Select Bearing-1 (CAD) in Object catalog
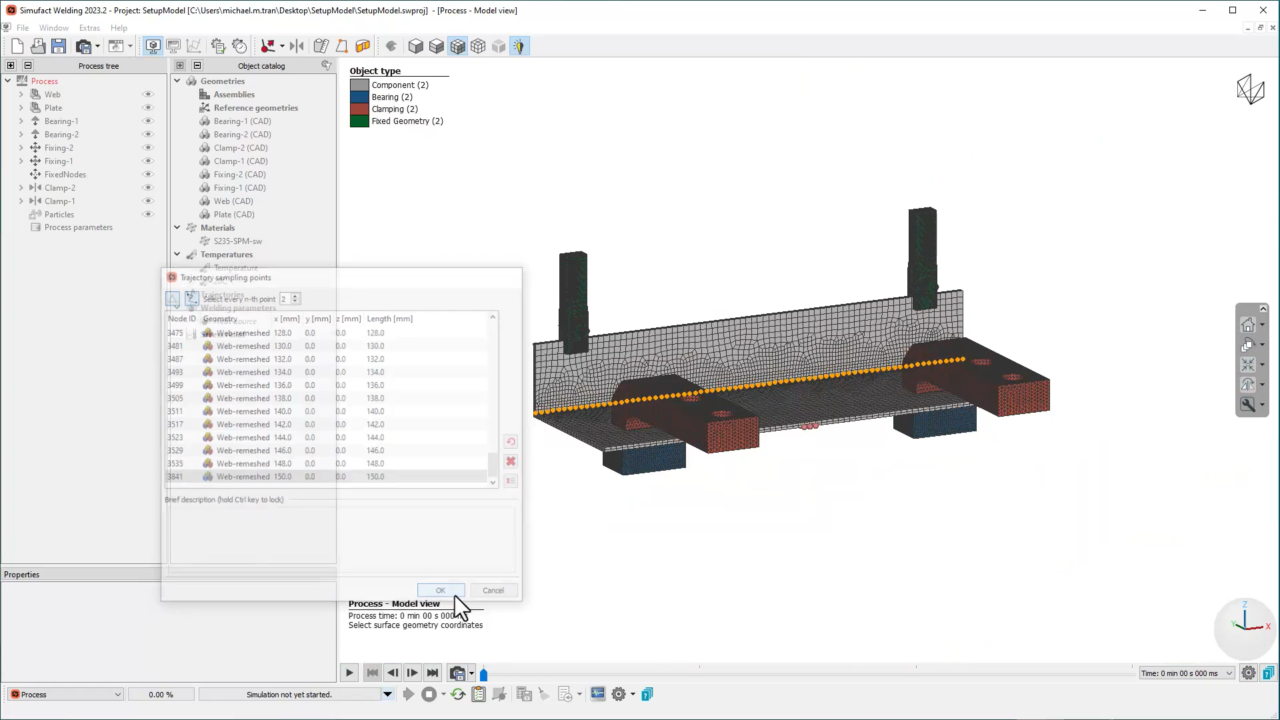The image size is (1280, 720). point(242,121)
